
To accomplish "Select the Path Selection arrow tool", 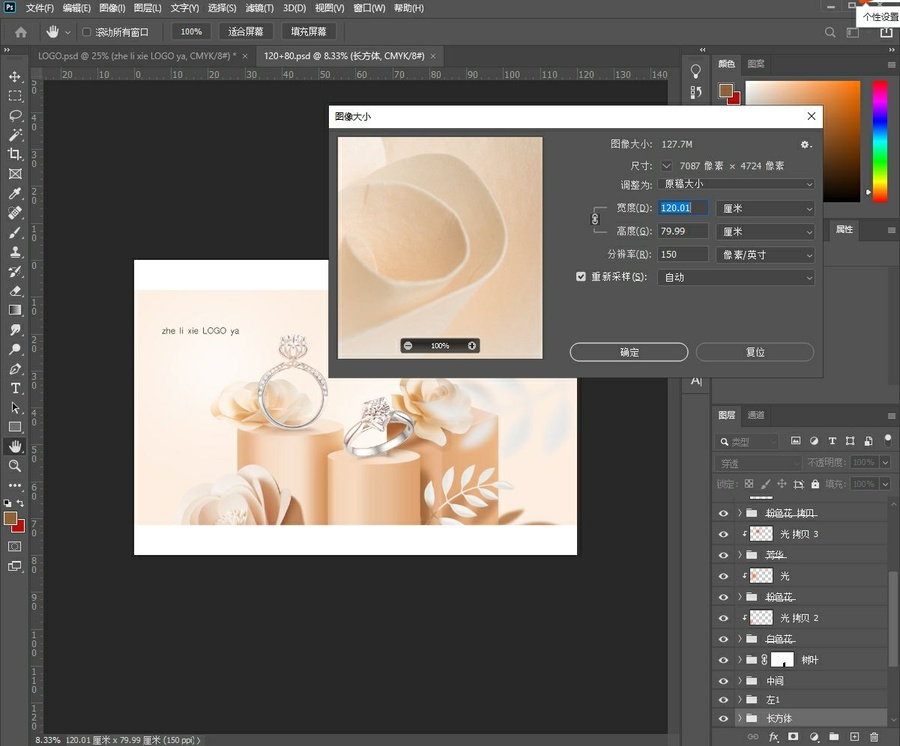I will 15,408.
